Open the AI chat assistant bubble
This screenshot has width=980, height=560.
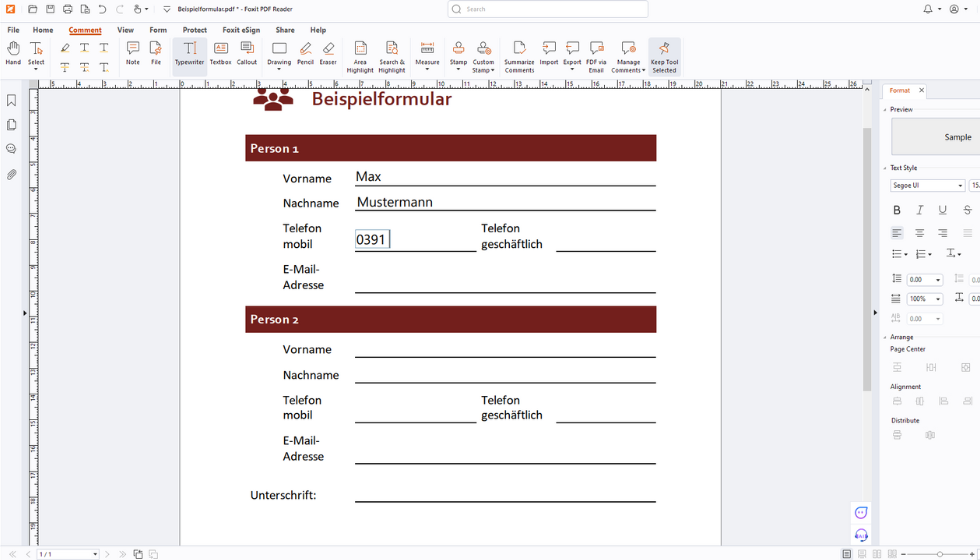861,512
